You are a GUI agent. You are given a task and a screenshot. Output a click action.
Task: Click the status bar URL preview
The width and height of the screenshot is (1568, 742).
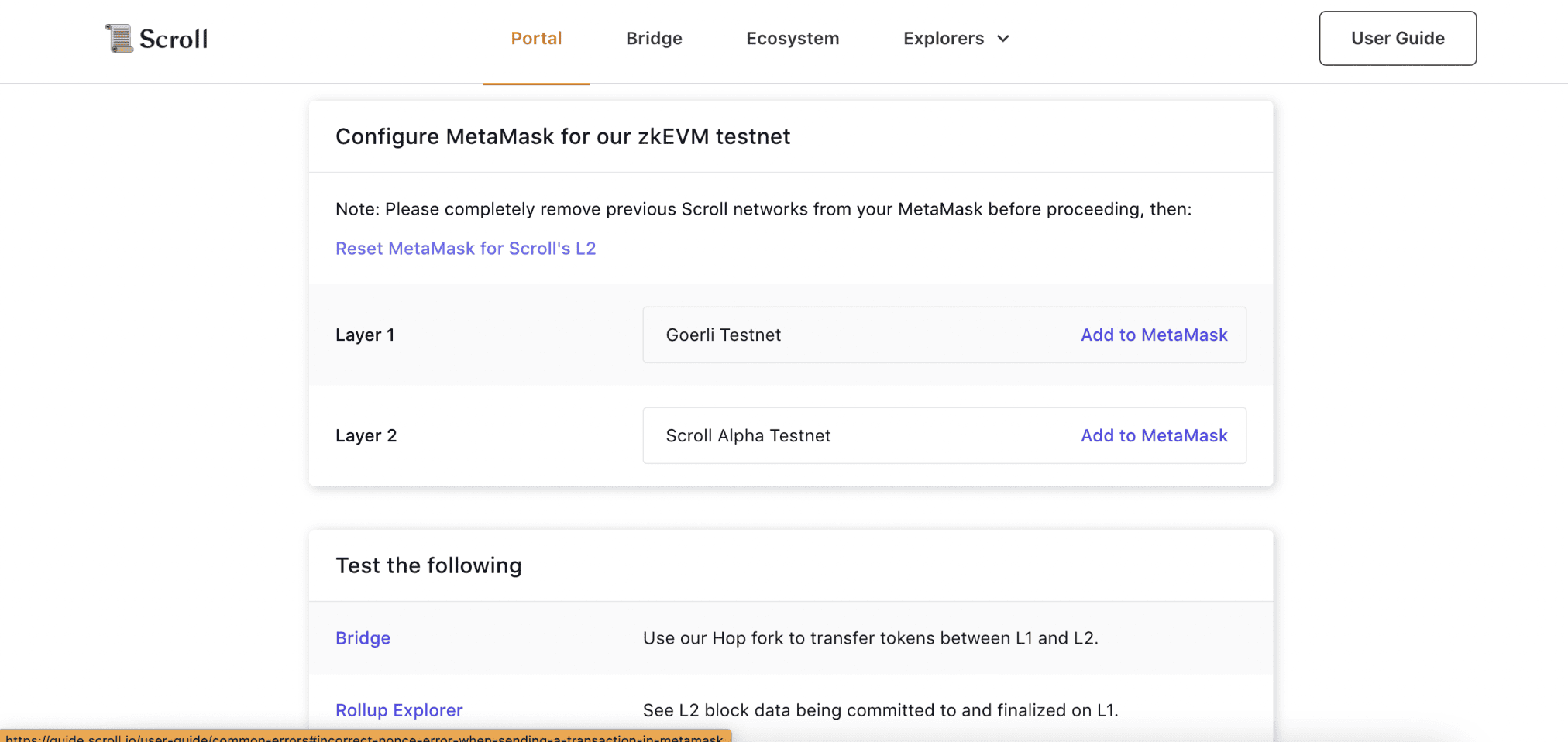click(364, 737)
